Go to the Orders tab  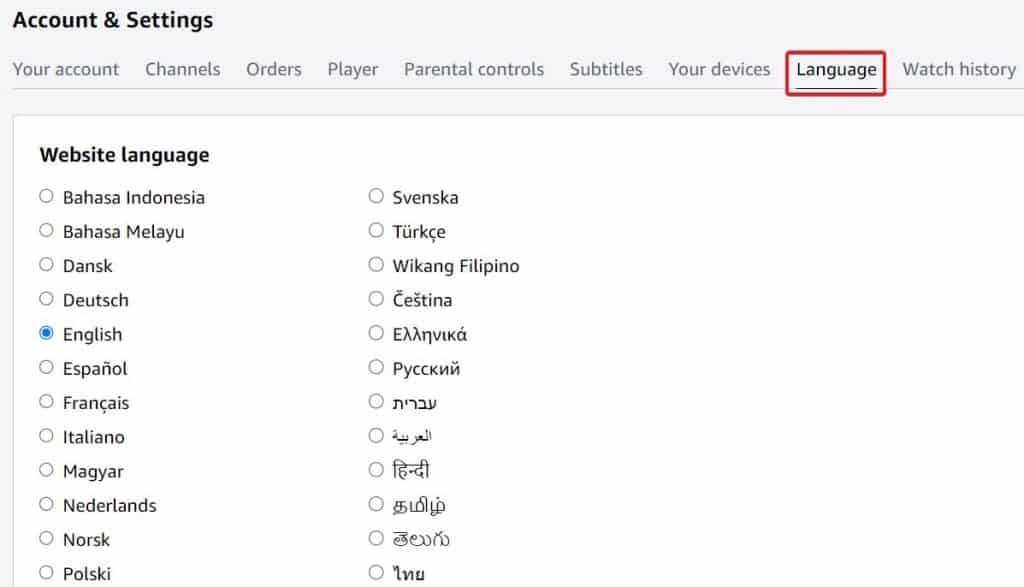tap(273, 69)
